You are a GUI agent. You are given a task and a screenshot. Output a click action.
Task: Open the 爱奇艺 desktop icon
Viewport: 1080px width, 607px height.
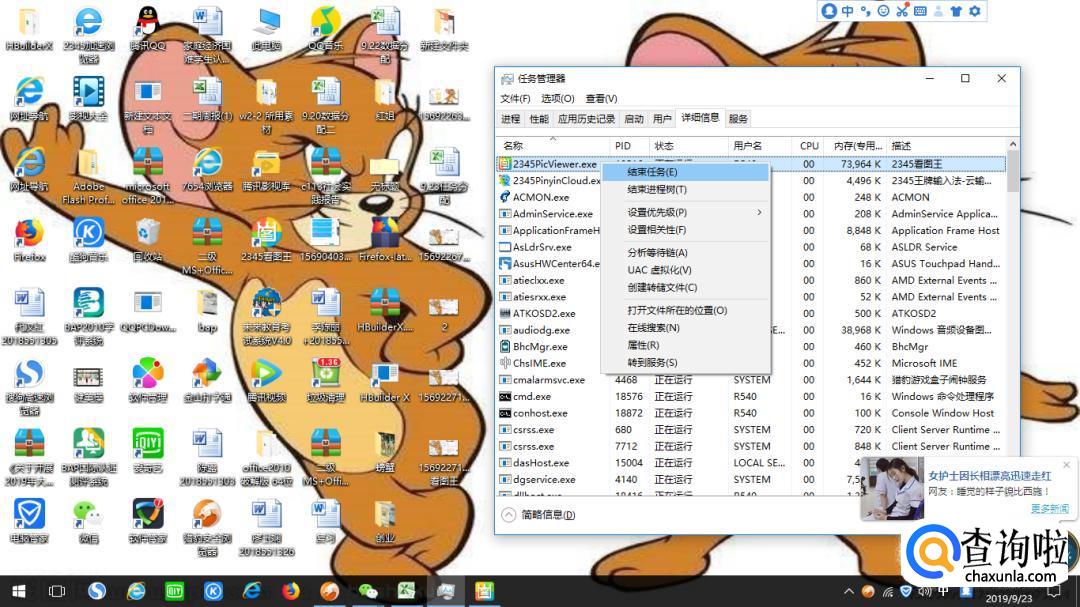click(x=147, y=451)
